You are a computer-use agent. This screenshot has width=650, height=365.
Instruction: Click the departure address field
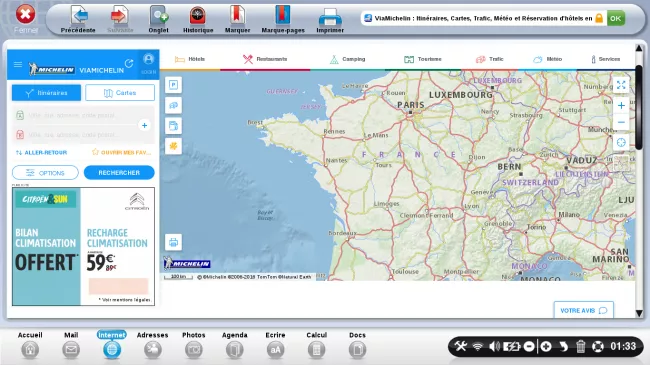pyautogui.click(x=75, y=115)
